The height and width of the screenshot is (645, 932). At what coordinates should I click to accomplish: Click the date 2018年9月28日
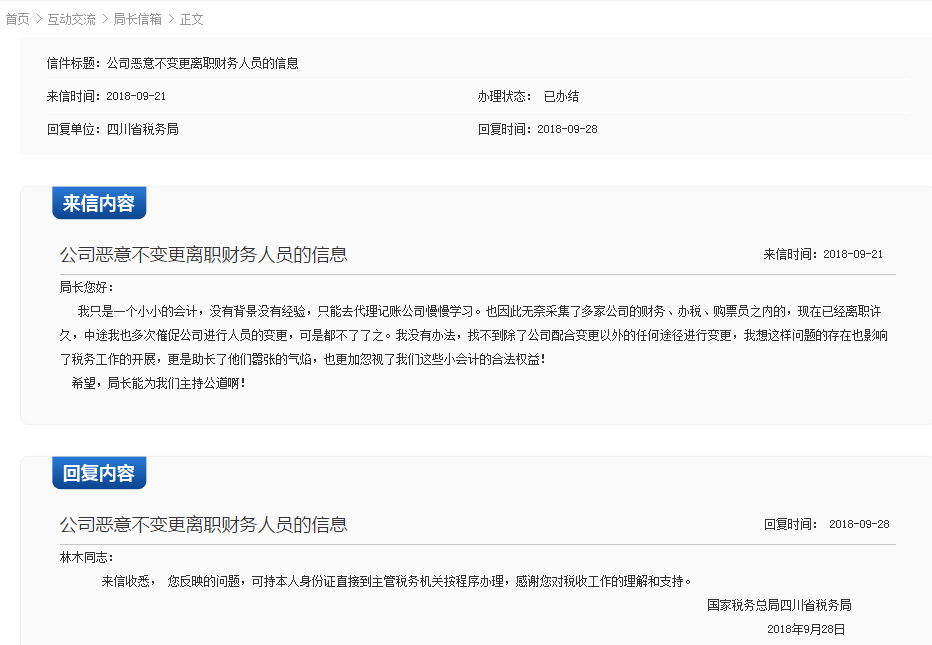click(806, 629)
